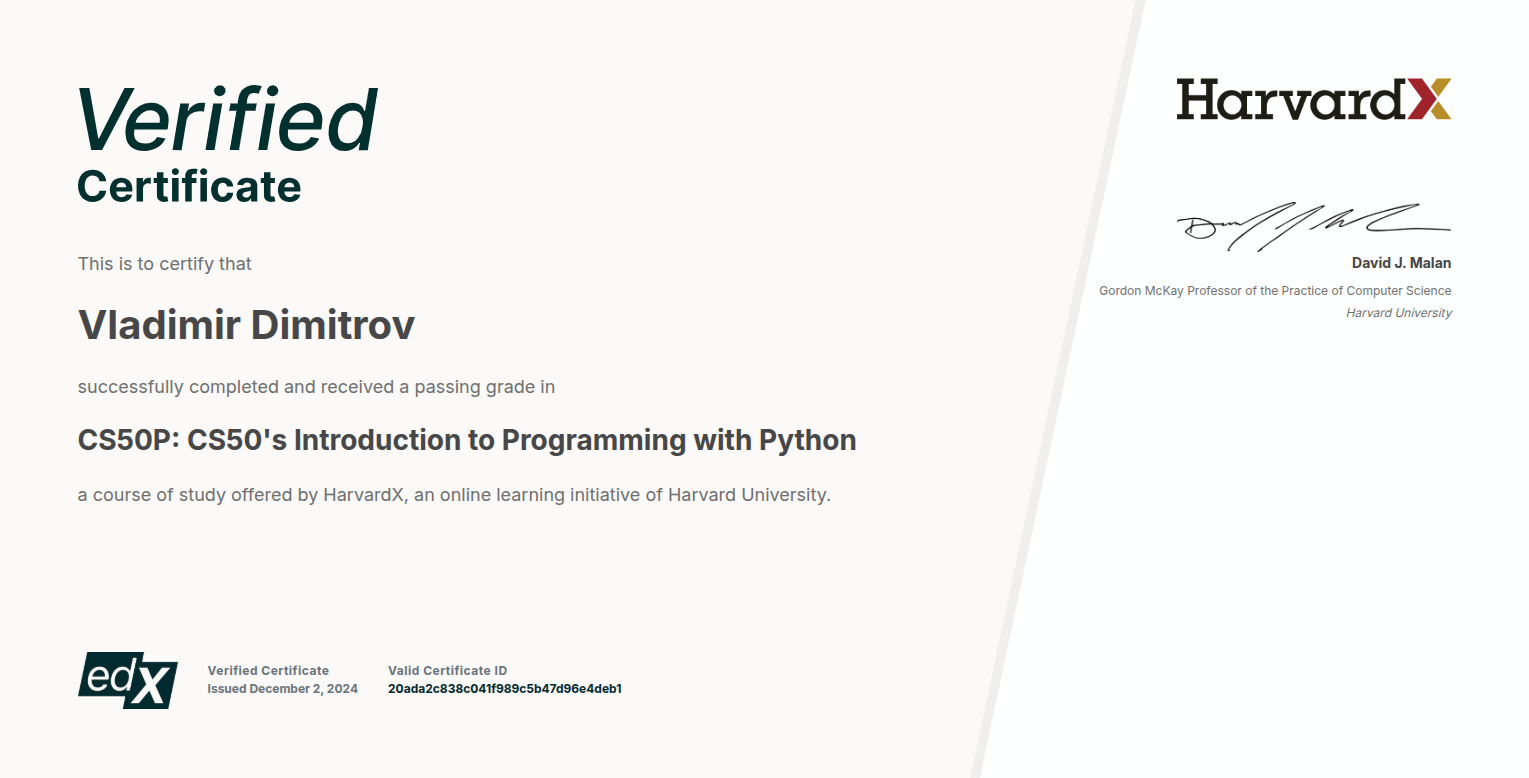1529x778 pixels.
Task: Select certificate ID 20ada2c838c041f989c5b47d96e4deb1
Action: click(505, 689)
